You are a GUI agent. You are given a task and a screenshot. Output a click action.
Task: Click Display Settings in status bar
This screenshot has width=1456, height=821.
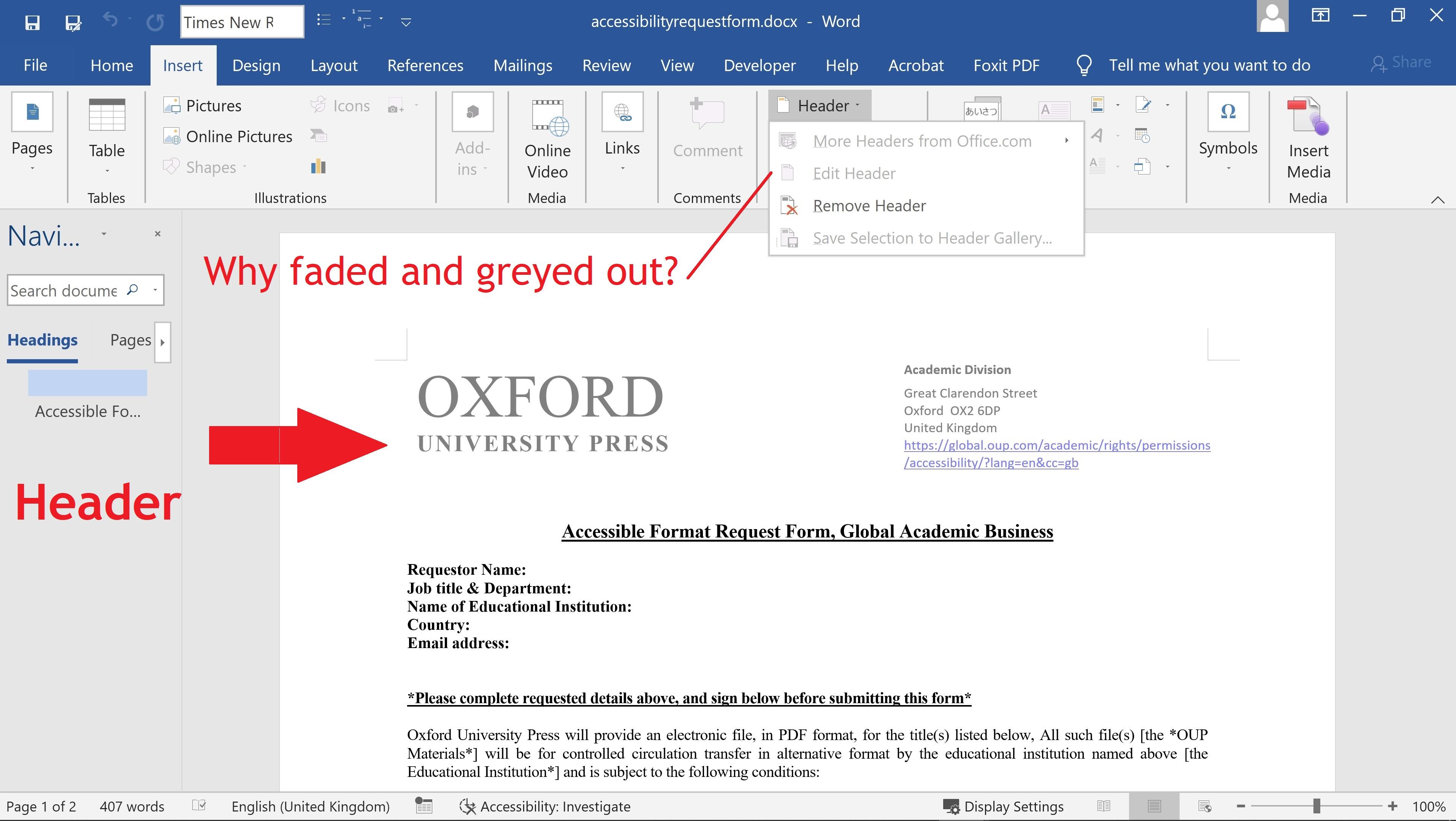1003,806
